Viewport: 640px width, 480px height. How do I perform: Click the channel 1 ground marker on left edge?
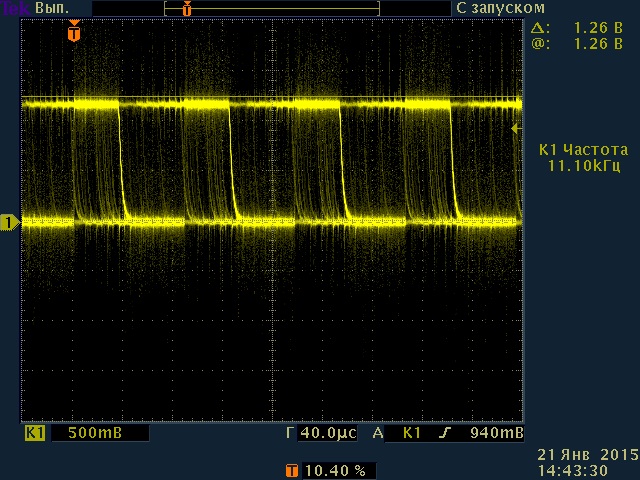click(10, 222)
